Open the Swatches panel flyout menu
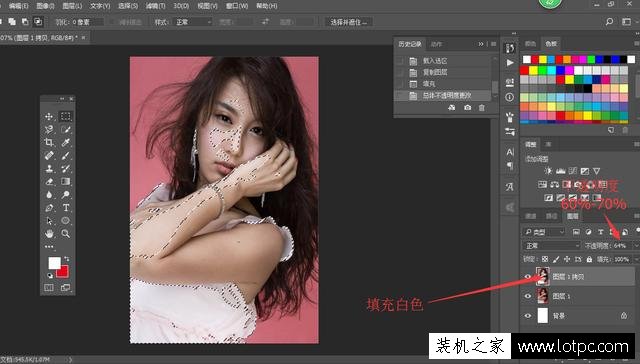This screenshot has width=640, height=364. (x=637, y=44)
